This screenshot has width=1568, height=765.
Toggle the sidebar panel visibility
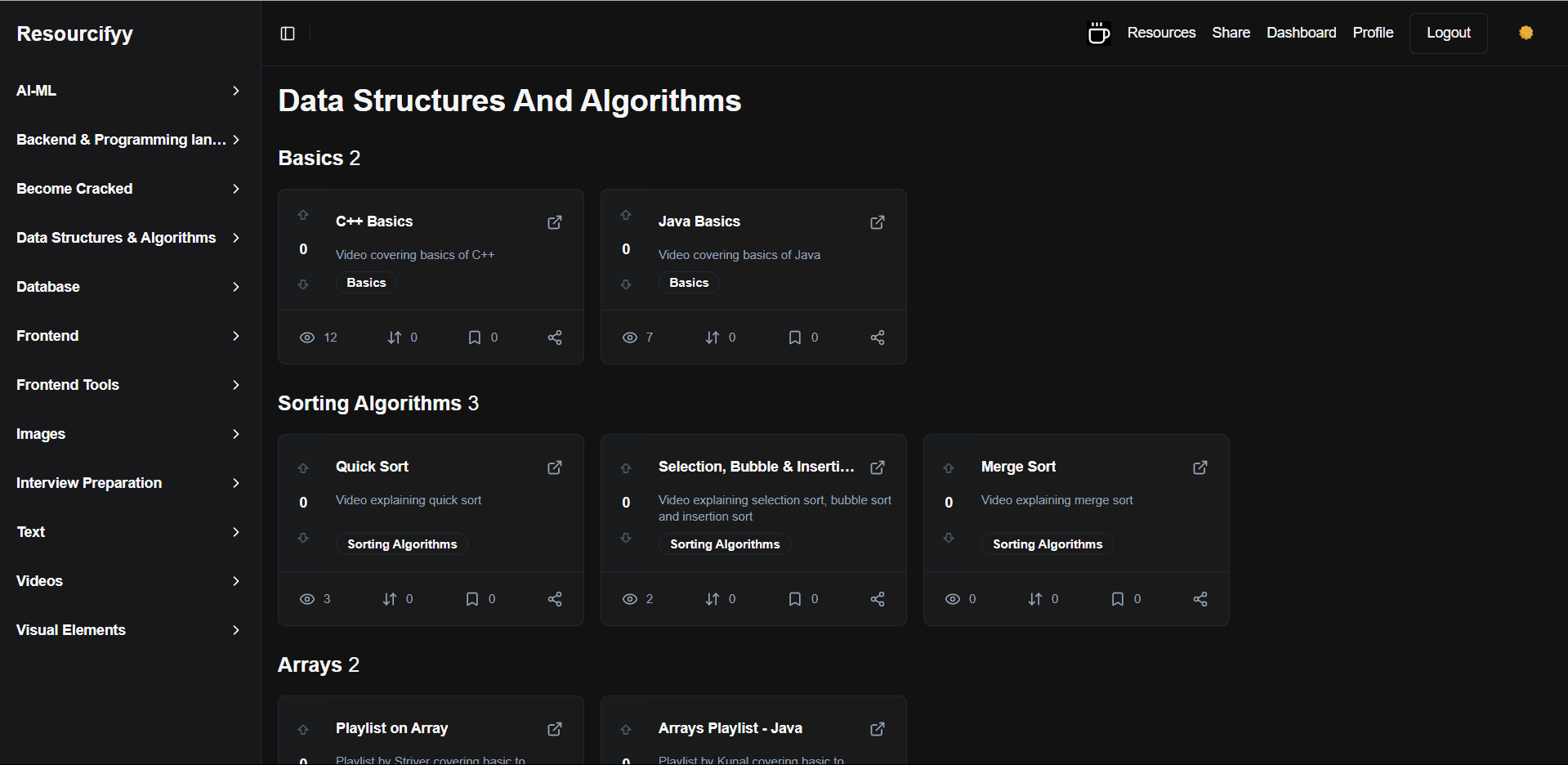288,34
